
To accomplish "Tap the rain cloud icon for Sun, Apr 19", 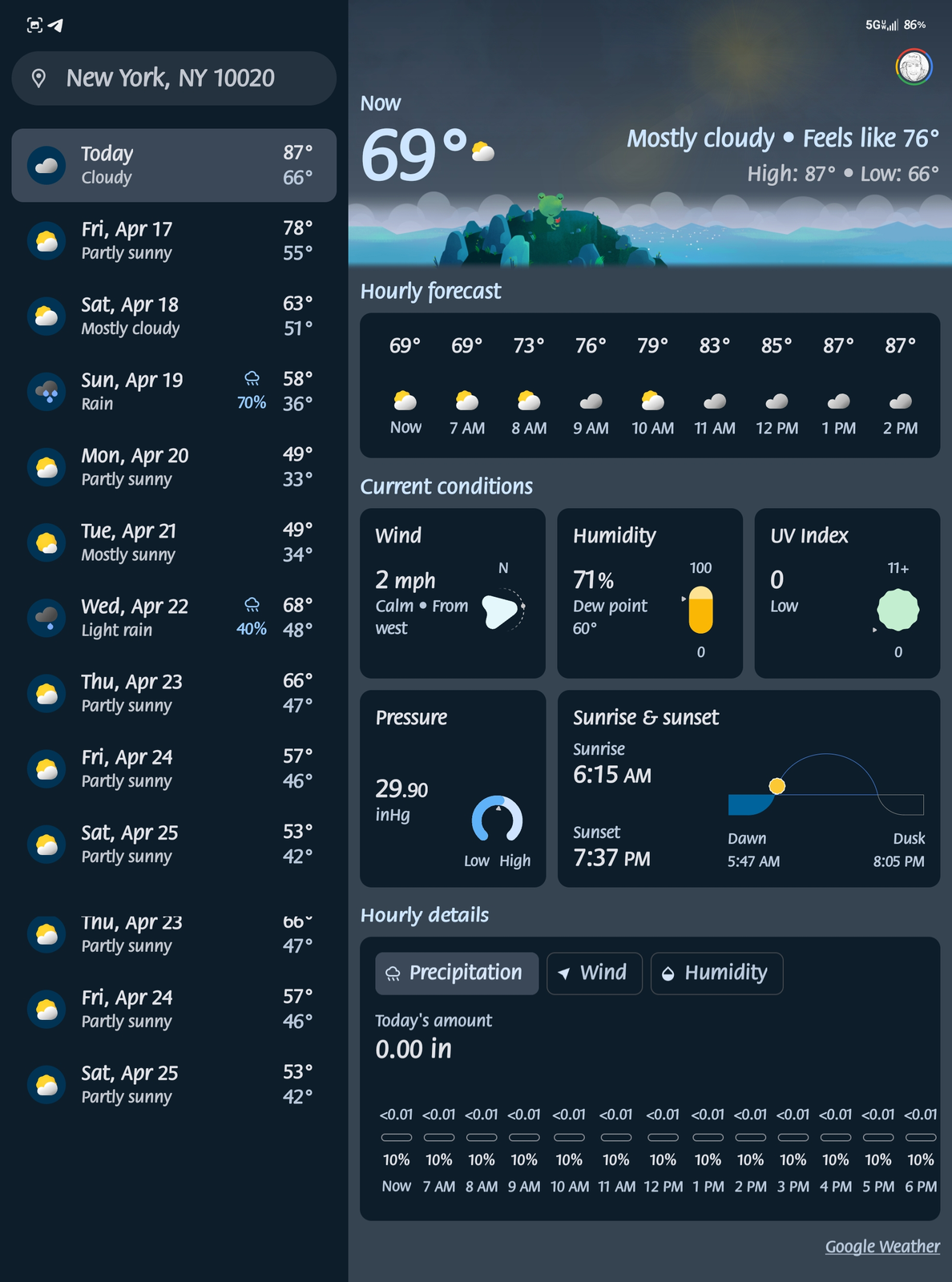I will (46, 391).
